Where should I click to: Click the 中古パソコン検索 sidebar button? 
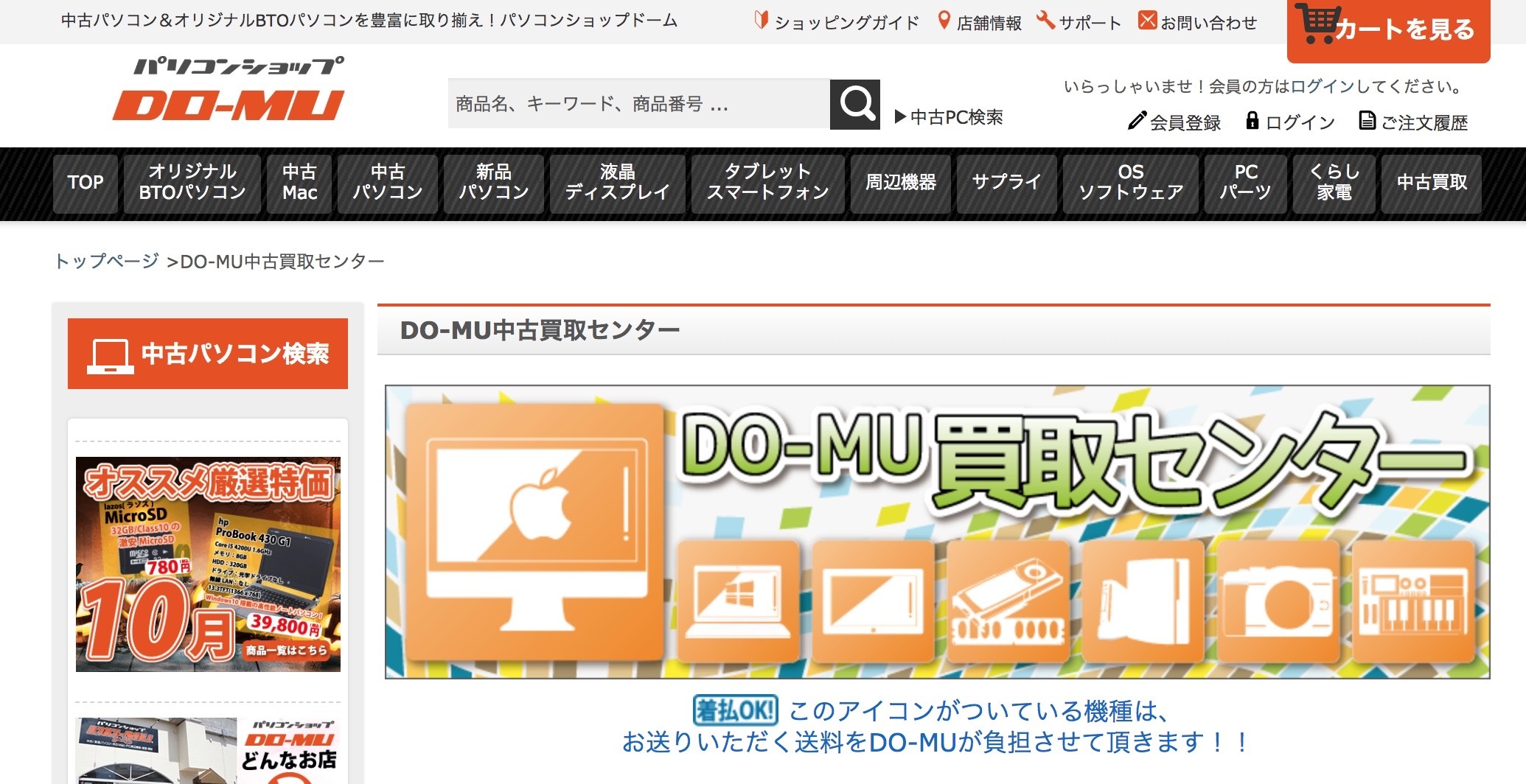(208, 354)
